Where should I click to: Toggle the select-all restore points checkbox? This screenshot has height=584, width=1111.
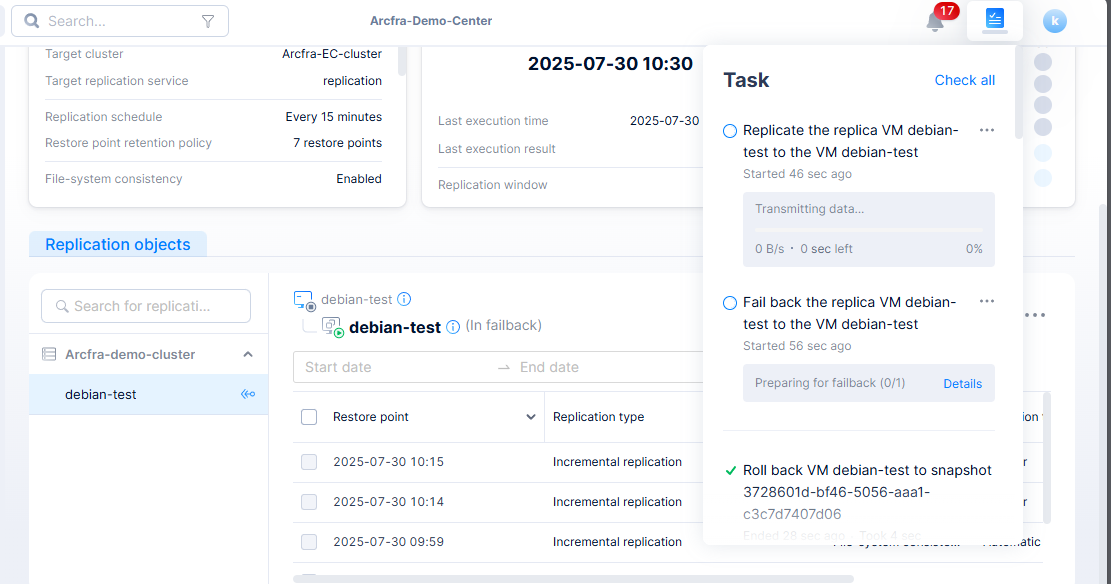coord(309,417)
